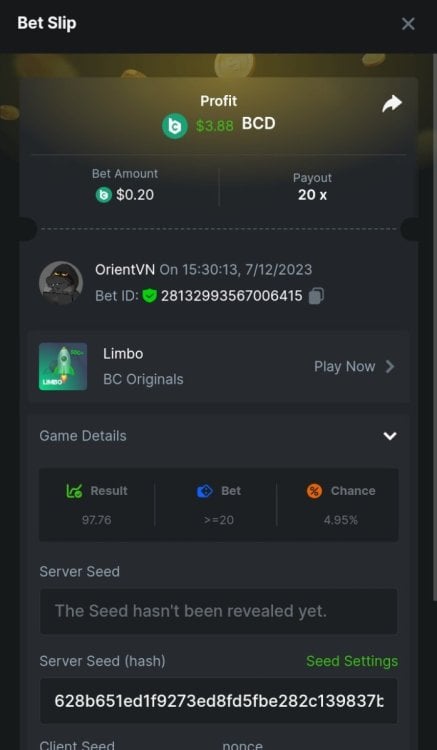Copy the Bet ID using the copy icon

(316, 296)
